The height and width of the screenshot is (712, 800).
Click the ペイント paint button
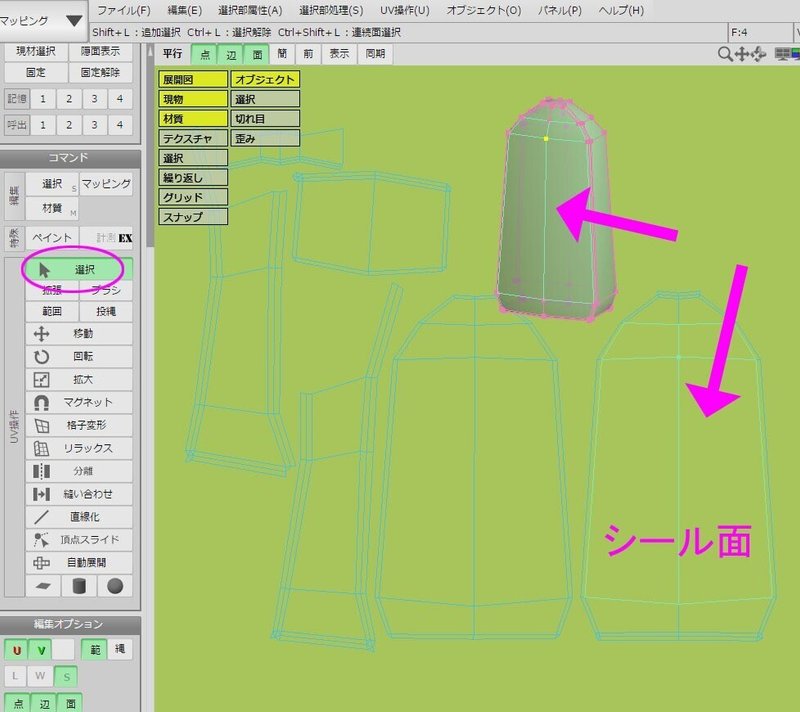[52, 238]
